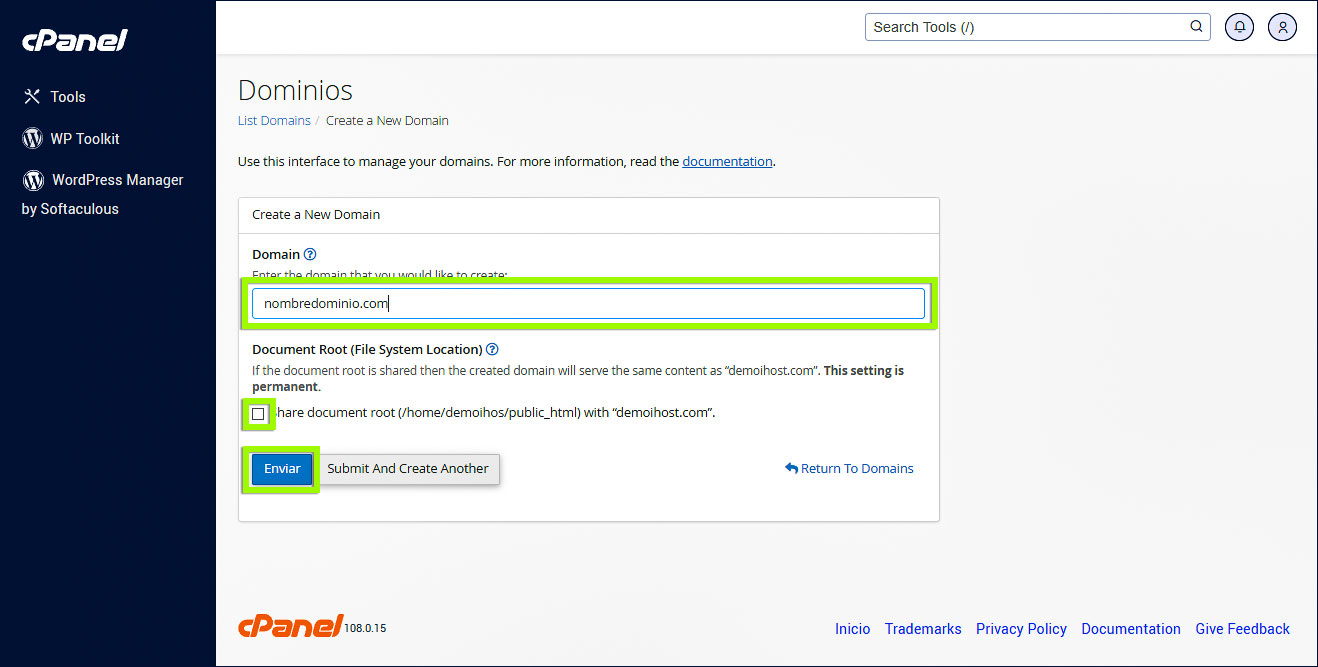
Task: Open the user account menu icon
Action: pos(1282,27)
